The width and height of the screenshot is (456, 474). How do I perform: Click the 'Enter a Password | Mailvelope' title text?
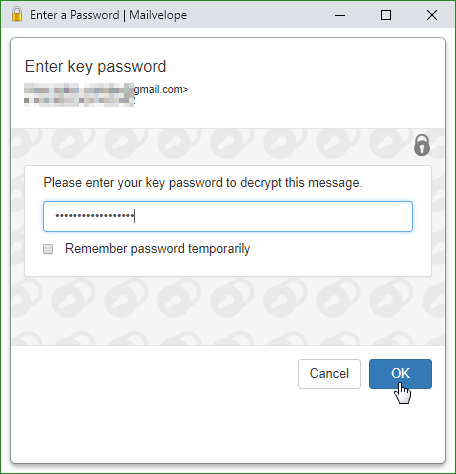(x=108, y=15)
